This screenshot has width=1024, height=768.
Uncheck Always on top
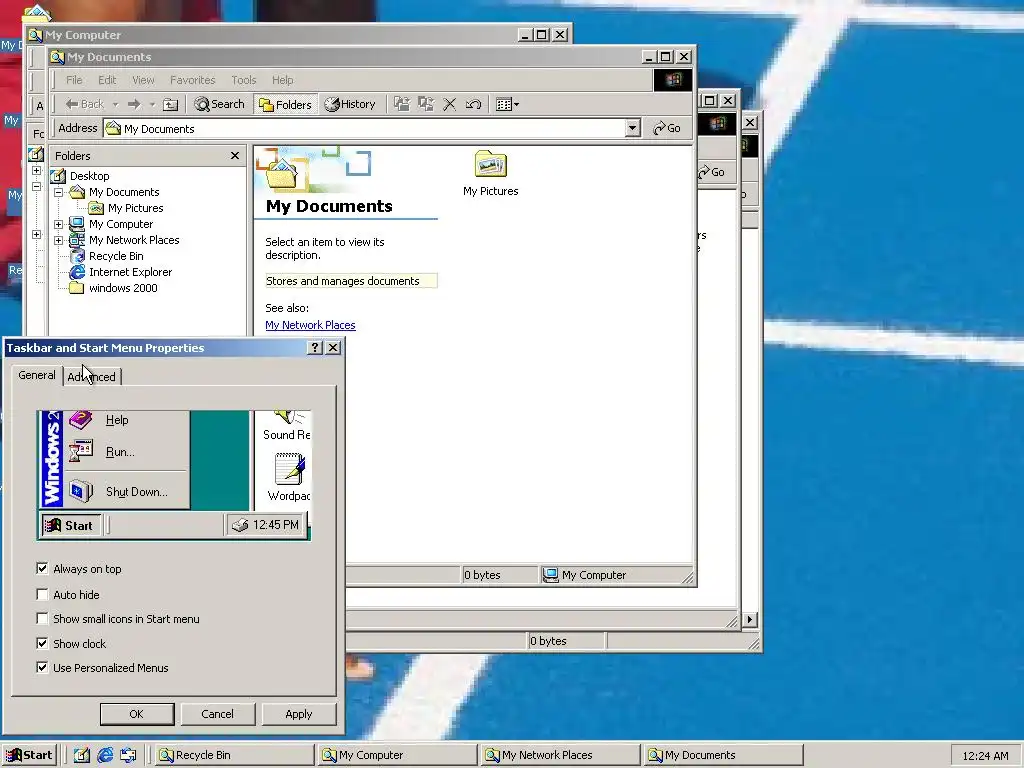click(42, 569)
